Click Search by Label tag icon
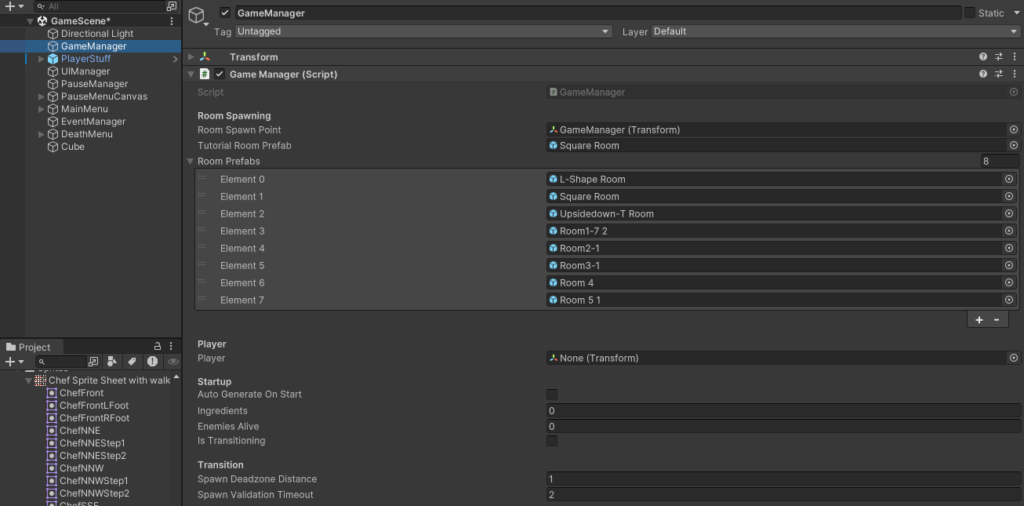Image resolution: width=1024 pixels, height=506 pixels. 131,362
